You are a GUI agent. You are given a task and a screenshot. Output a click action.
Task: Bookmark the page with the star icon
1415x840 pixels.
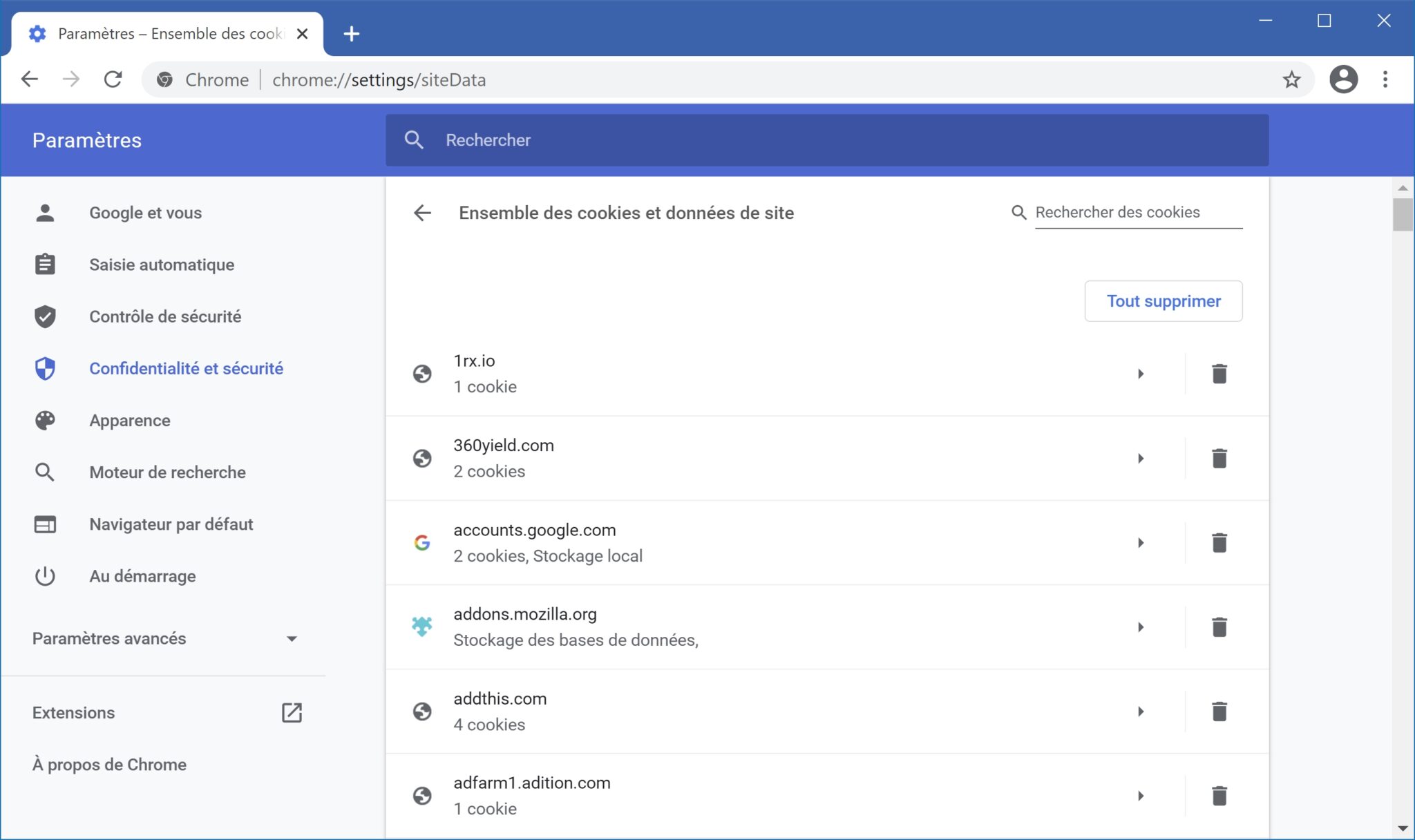coord(1291,79)
